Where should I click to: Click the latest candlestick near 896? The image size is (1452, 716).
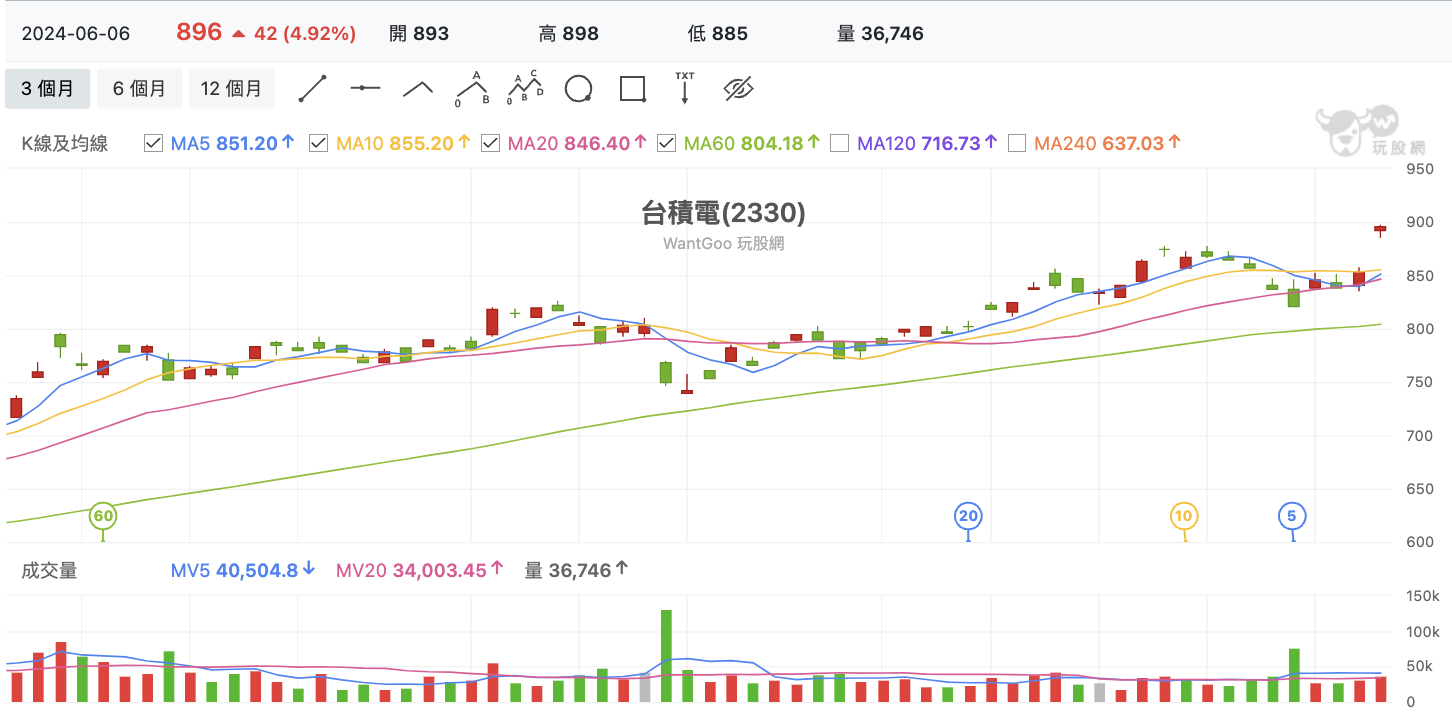coord(1380,229)
